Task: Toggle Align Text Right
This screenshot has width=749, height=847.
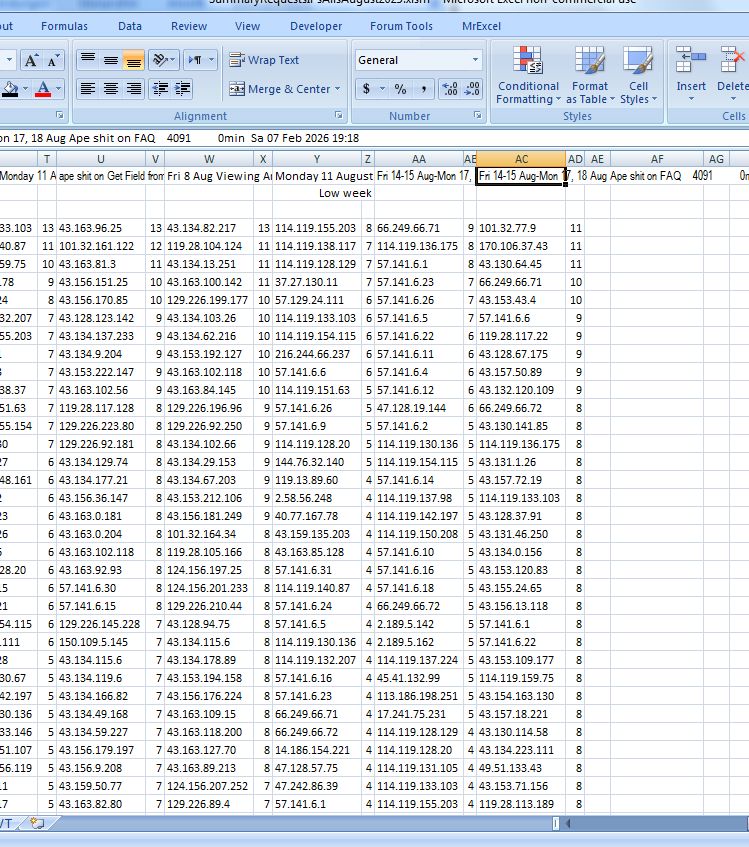Action: coord(133,89)
